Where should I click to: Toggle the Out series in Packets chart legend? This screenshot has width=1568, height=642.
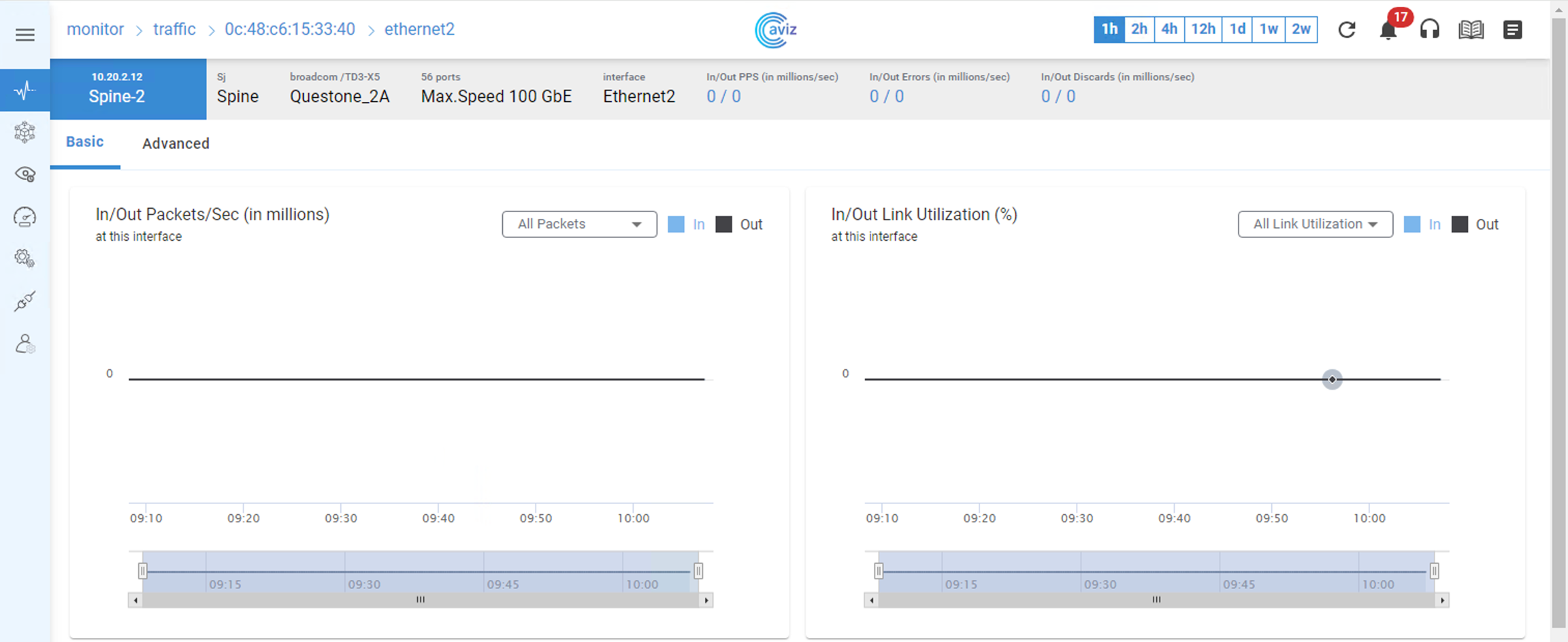click(739, 224)
